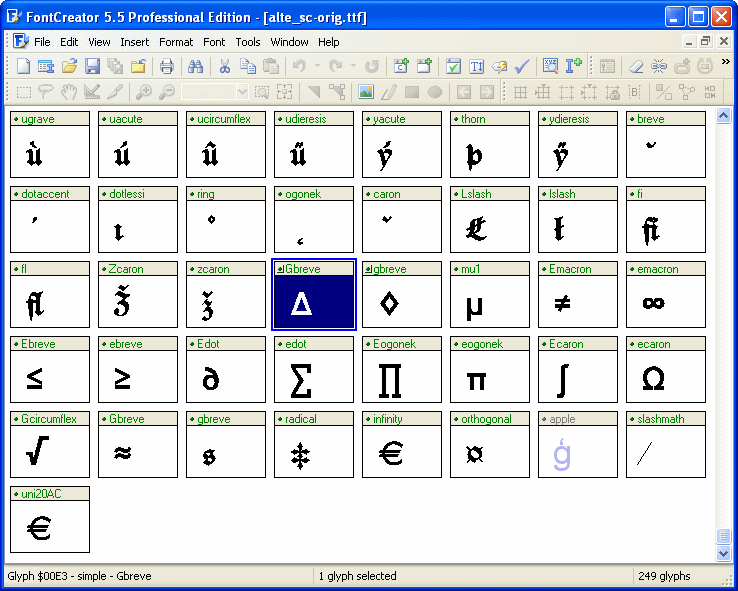This screenshot has height=591, width=738.
Task: Select the Lslash glyph cell
Action: pyautogui.click(x=490, y=219)
